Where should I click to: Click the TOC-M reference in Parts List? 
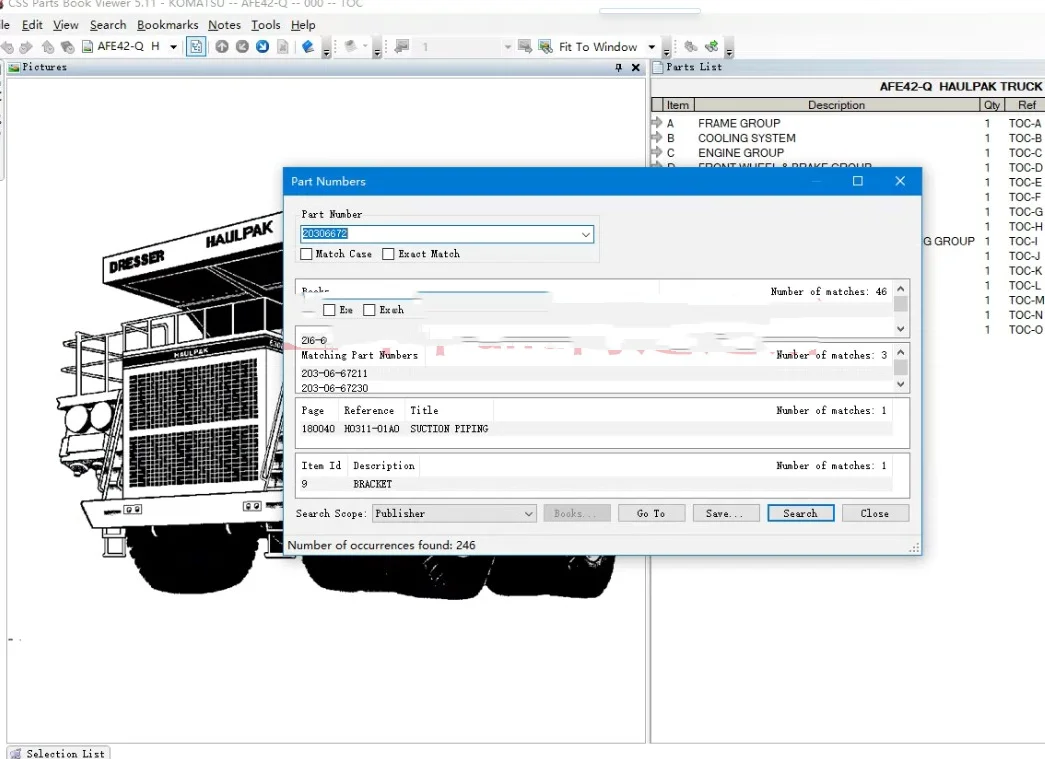1026,300
